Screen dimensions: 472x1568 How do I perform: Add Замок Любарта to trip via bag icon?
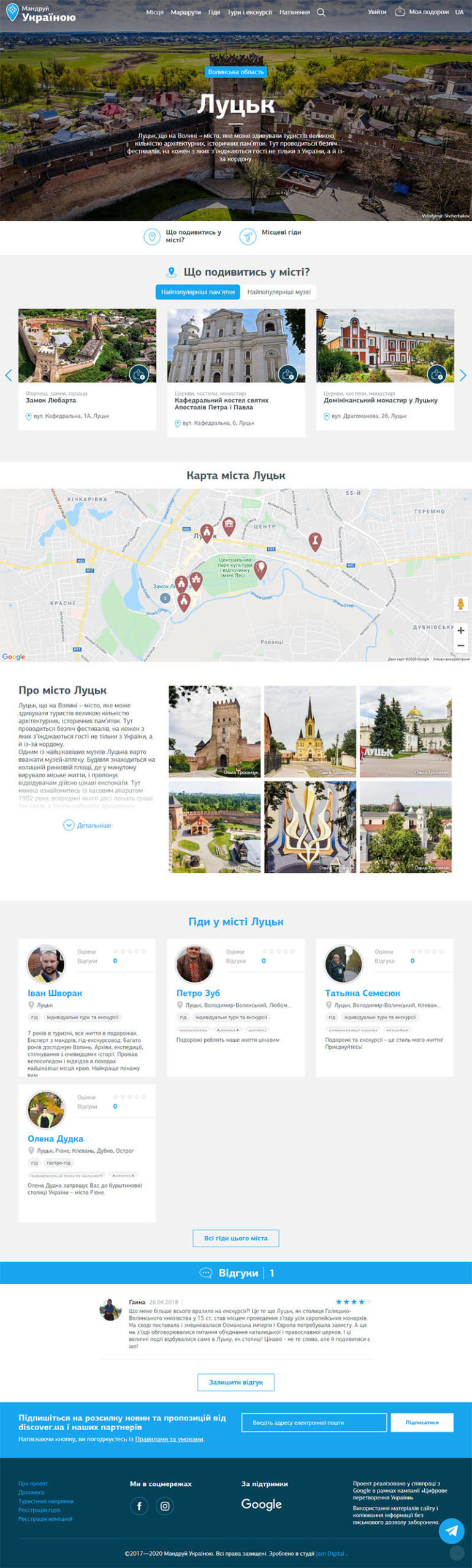(x=139, y=374)
